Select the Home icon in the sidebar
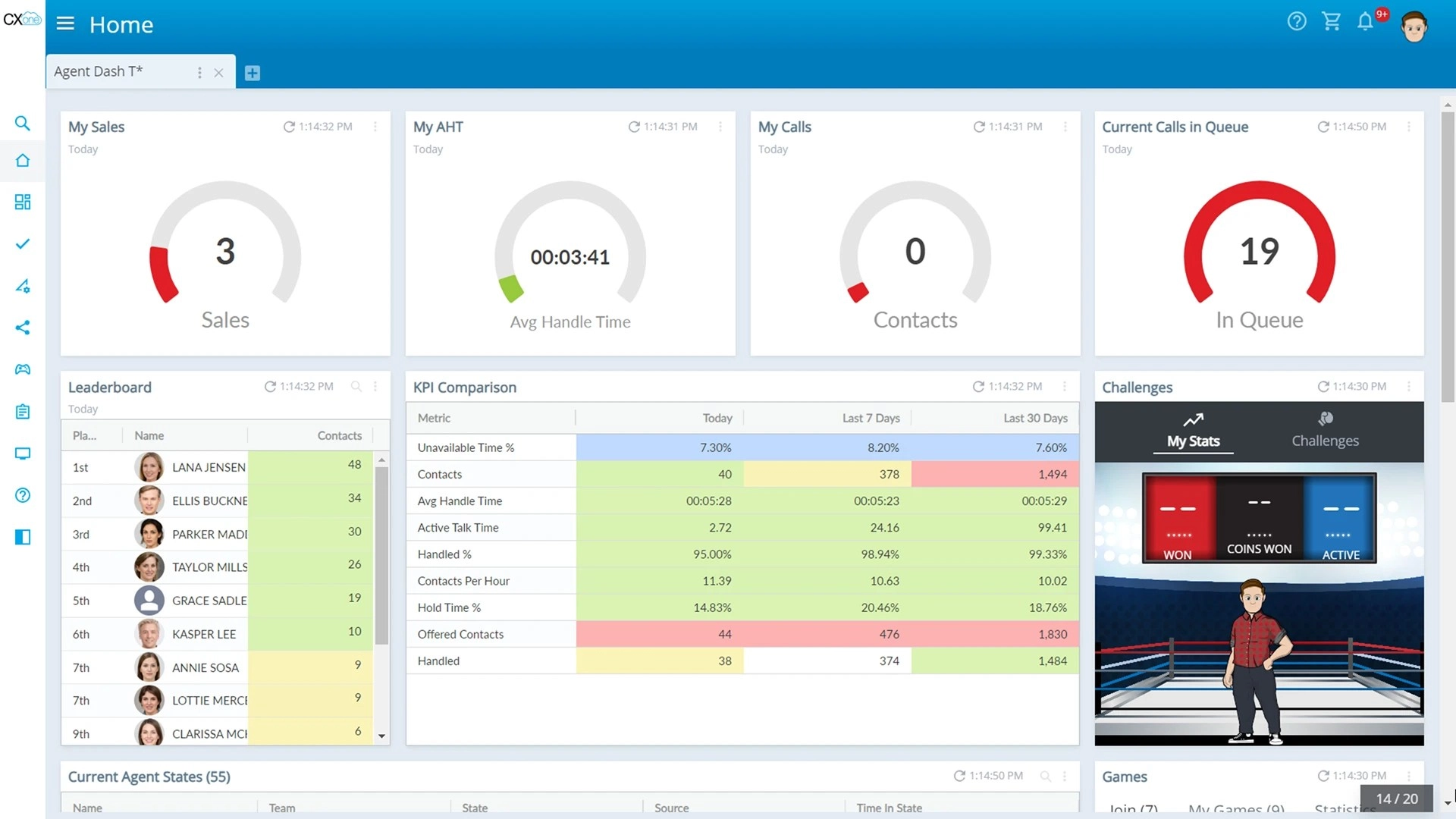 (23, 161)
